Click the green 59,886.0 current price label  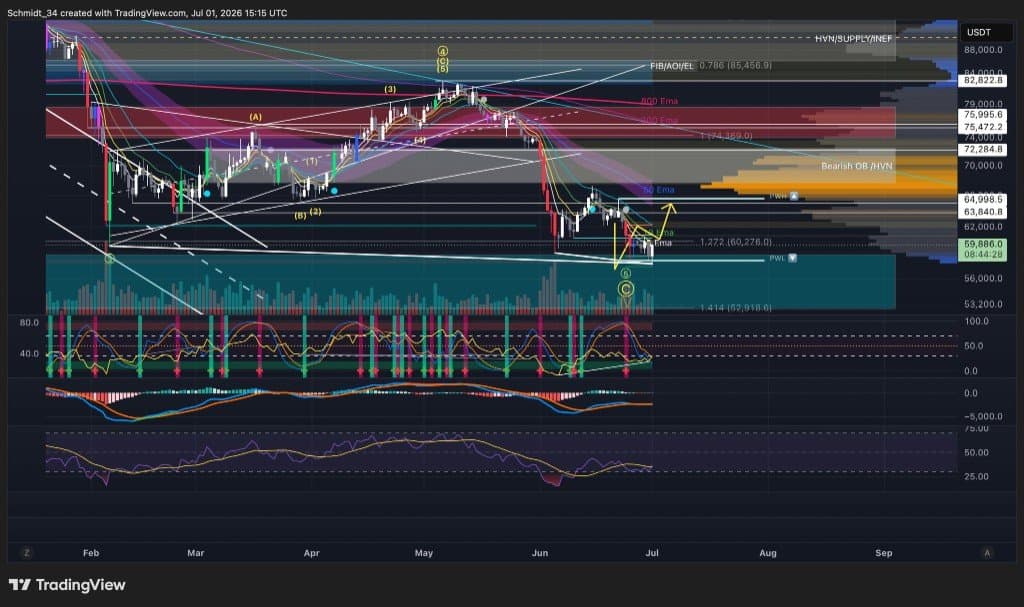[983, 244]
